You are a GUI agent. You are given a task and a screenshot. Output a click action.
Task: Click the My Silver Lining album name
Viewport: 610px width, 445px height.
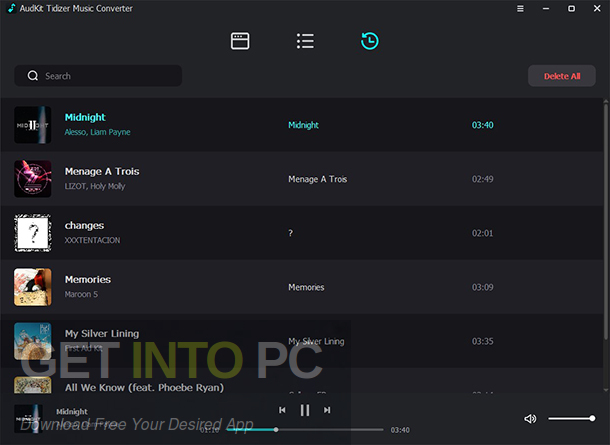tap(316, 341)
